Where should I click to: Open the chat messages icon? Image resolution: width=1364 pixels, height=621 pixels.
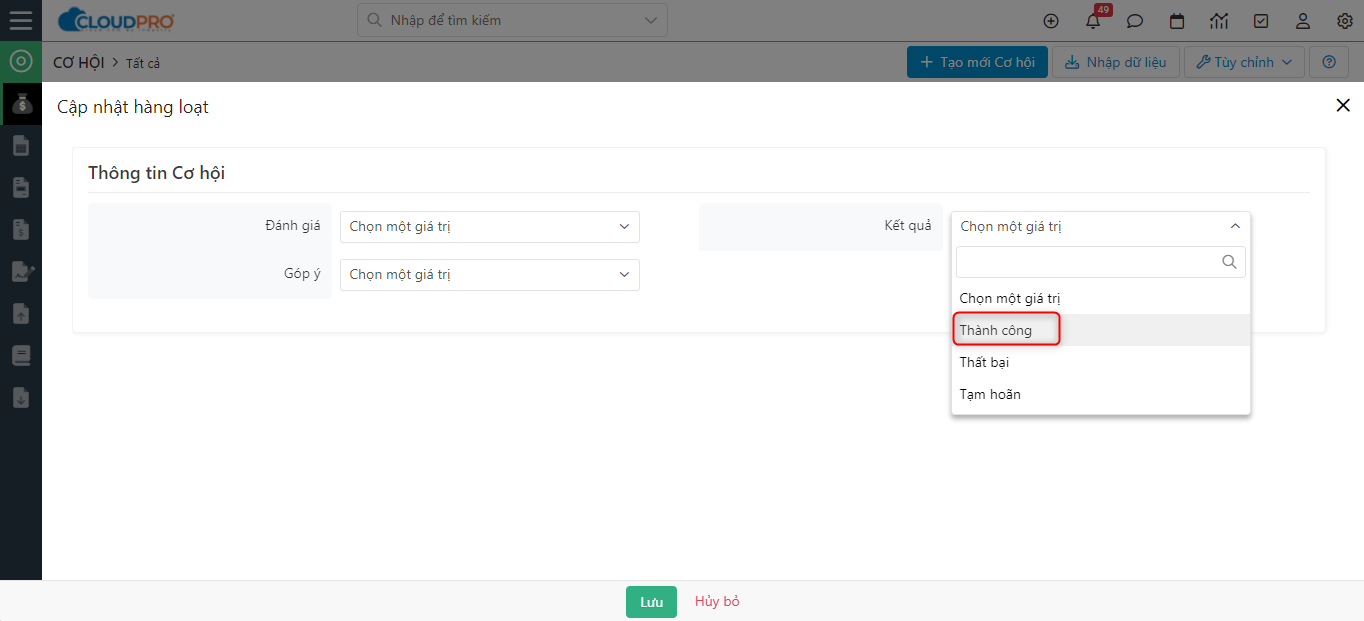point(1135,21)
